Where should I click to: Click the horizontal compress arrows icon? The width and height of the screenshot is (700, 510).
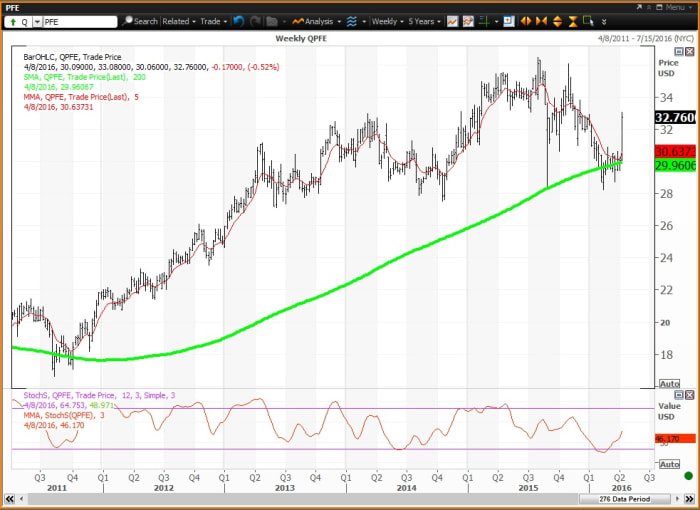[542, 21]
